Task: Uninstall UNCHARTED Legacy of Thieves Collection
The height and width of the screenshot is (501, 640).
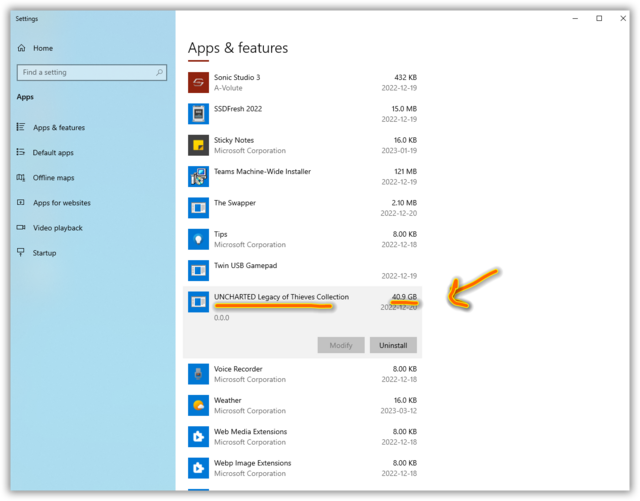Action: point(393,345)
